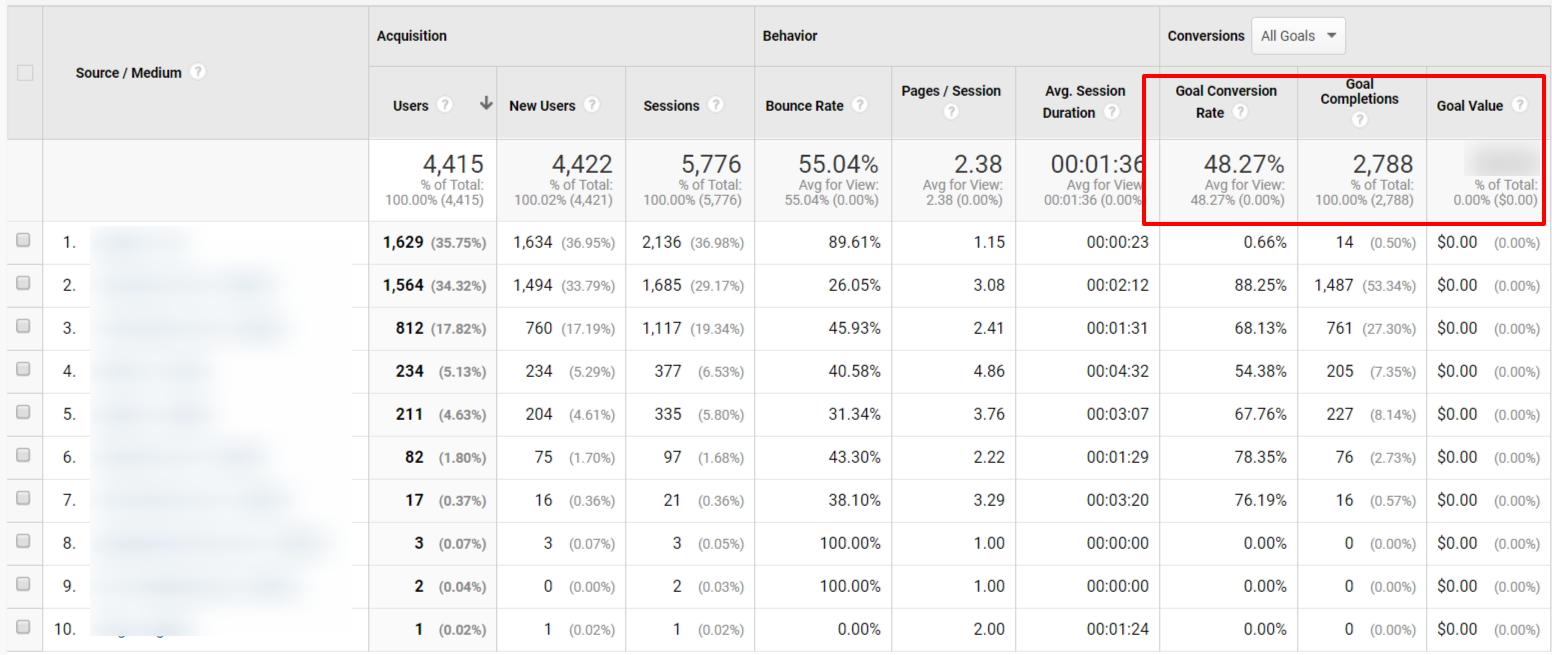Sort by the New Users column header
The height and width of the screenshot is (655, 1552).
point(542,105)
